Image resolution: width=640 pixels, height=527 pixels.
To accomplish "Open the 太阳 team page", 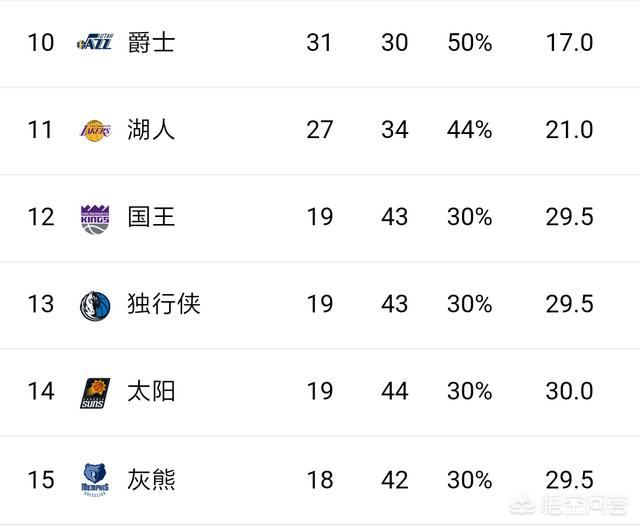I will coord(151,391).
